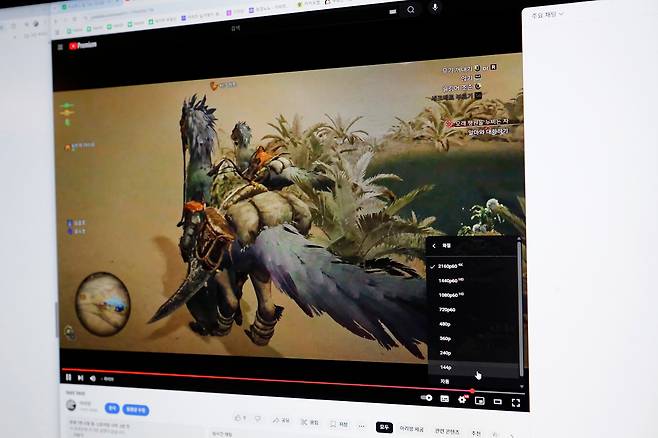Go back from the quality menu
The width and height of the screenshot is (658, 438).
[434, 246]
